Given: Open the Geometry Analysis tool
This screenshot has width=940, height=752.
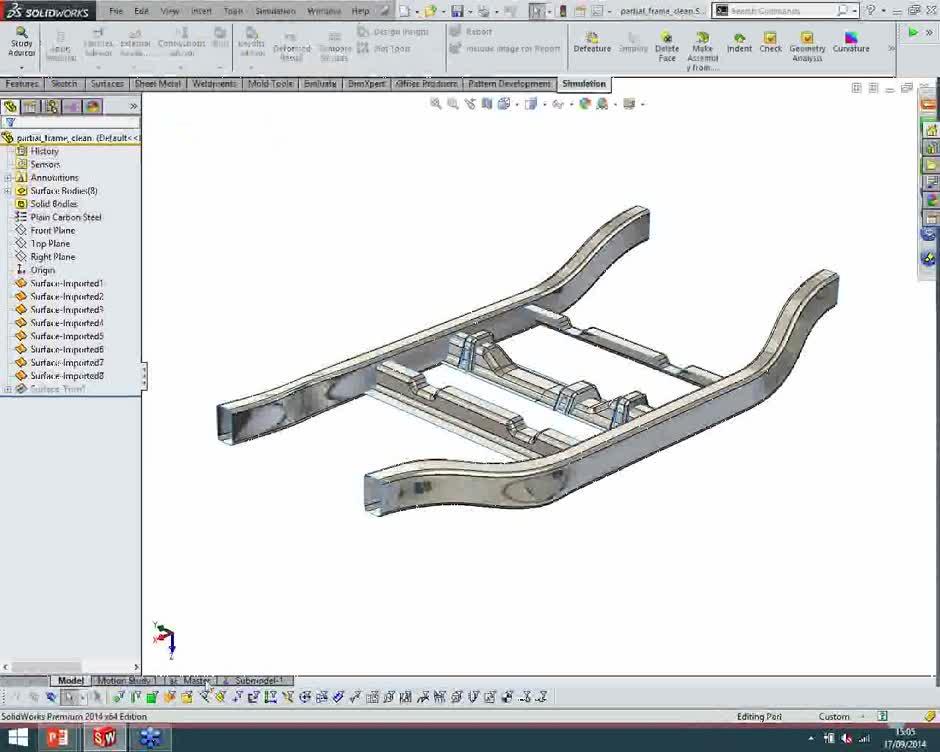Looking at the screenshot, I should point(806,45).
